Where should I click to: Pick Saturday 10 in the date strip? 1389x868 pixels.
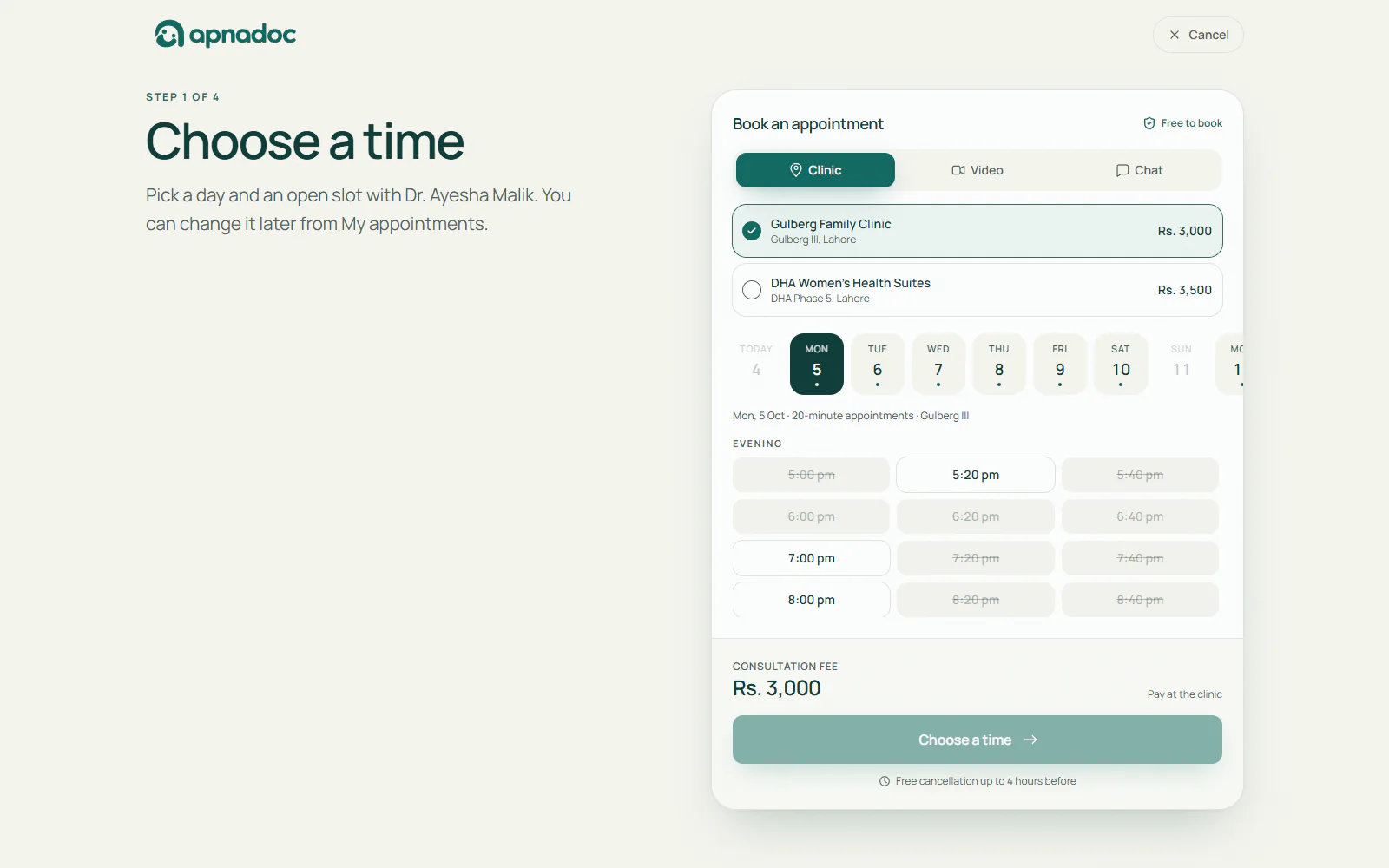click(x=1121, y=364)
